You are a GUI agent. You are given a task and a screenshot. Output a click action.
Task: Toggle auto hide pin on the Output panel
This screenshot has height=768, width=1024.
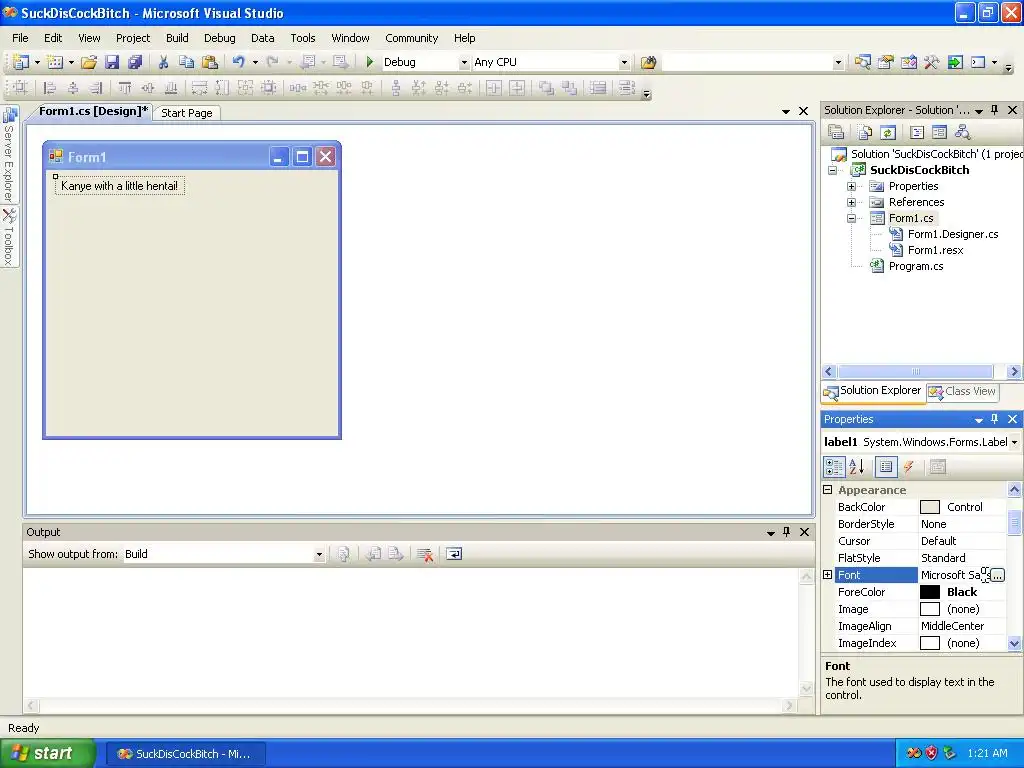pyautogui.click(x=787, y=532)
